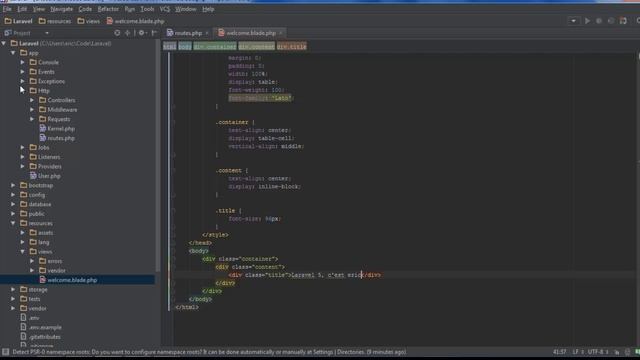Click the Events folder icon

(33, 72)
